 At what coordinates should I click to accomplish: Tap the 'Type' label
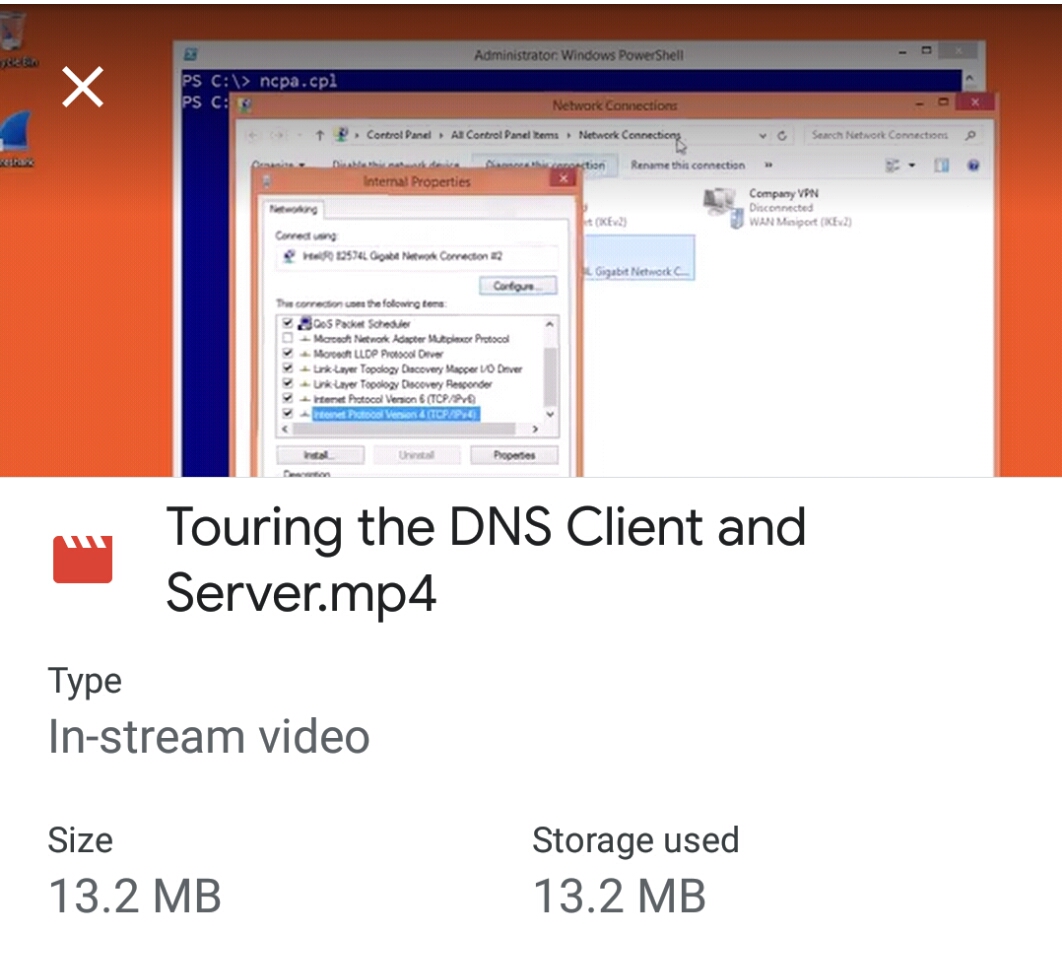click(x=85, y=681)
